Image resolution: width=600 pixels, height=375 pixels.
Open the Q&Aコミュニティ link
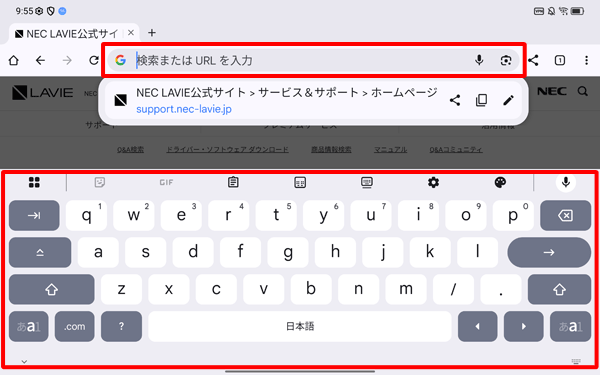click(456, 150)
